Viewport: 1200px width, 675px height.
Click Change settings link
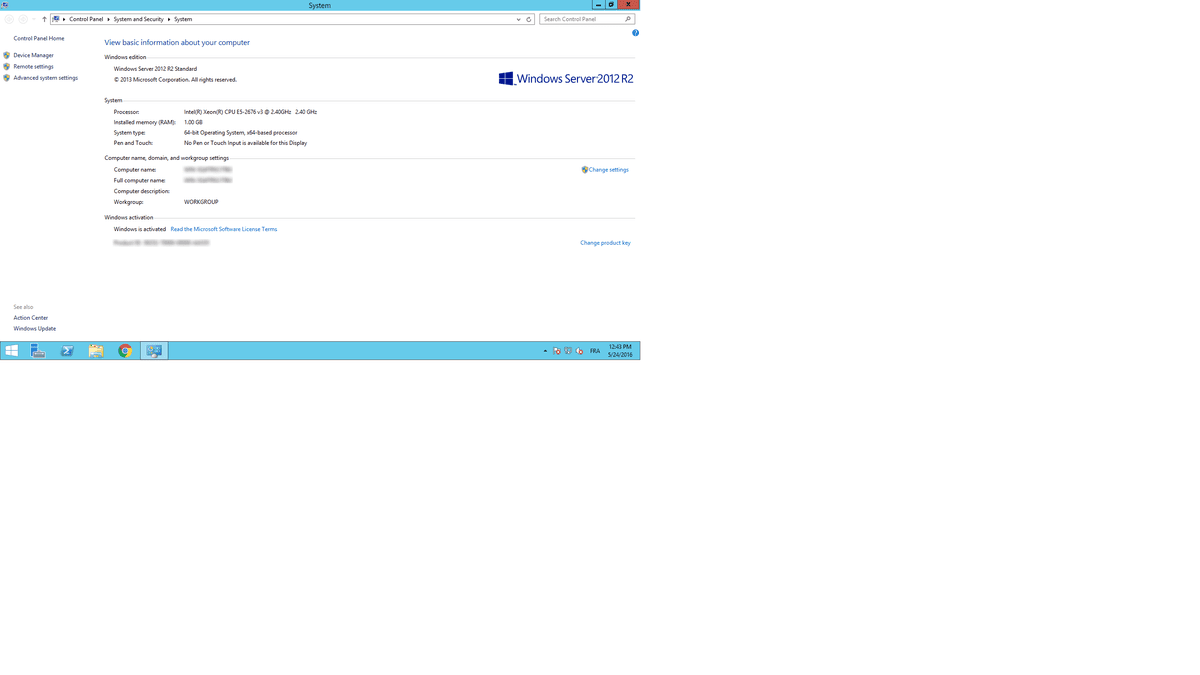609,170
